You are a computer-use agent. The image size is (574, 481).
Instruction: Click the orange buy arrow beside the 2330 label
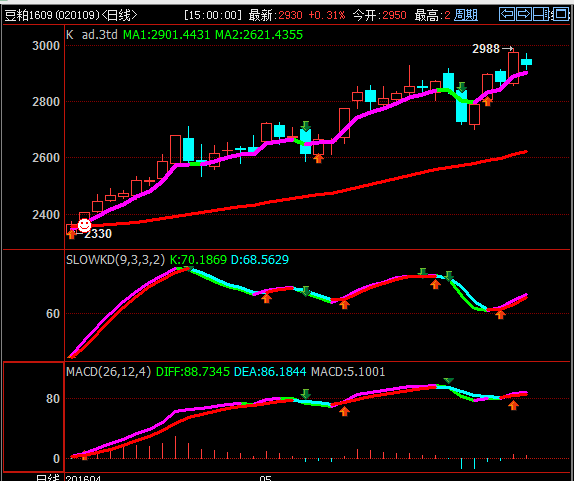[x=71, y=234]
